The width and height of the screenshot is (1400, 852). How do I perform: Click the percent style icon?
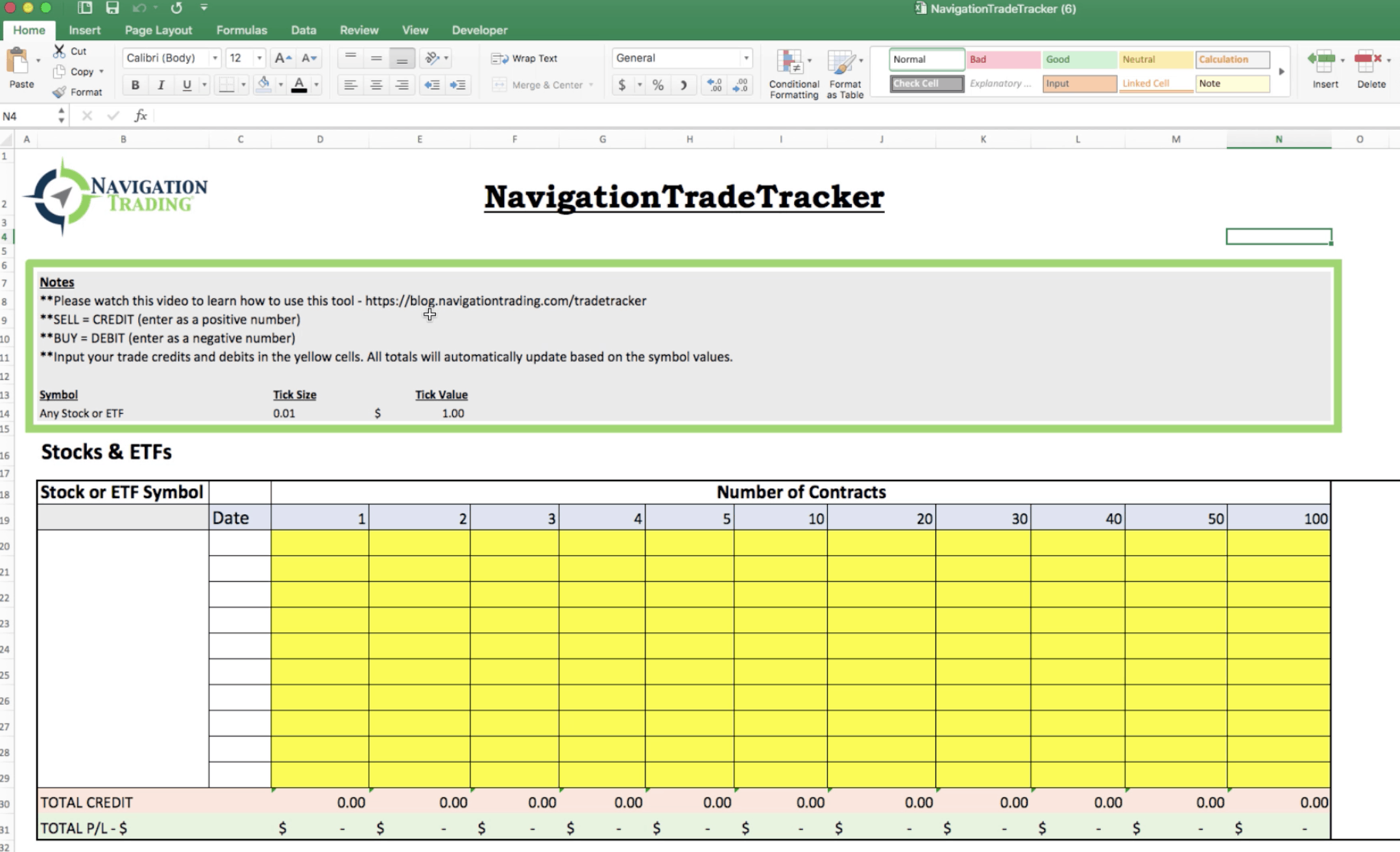tap(657, 84)
